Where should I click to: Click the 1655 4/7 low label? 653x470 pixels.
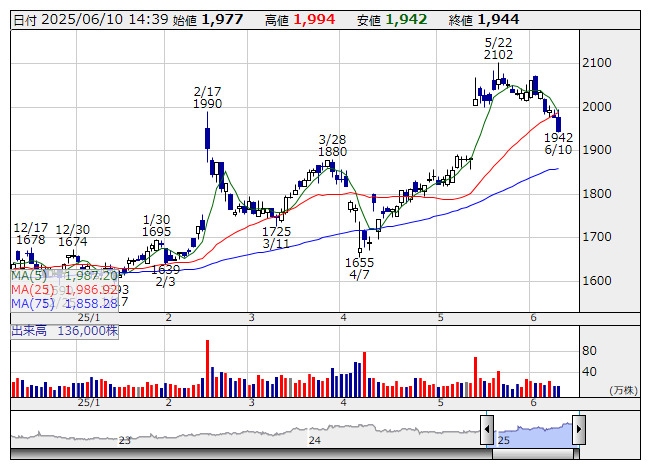[359, 269]
